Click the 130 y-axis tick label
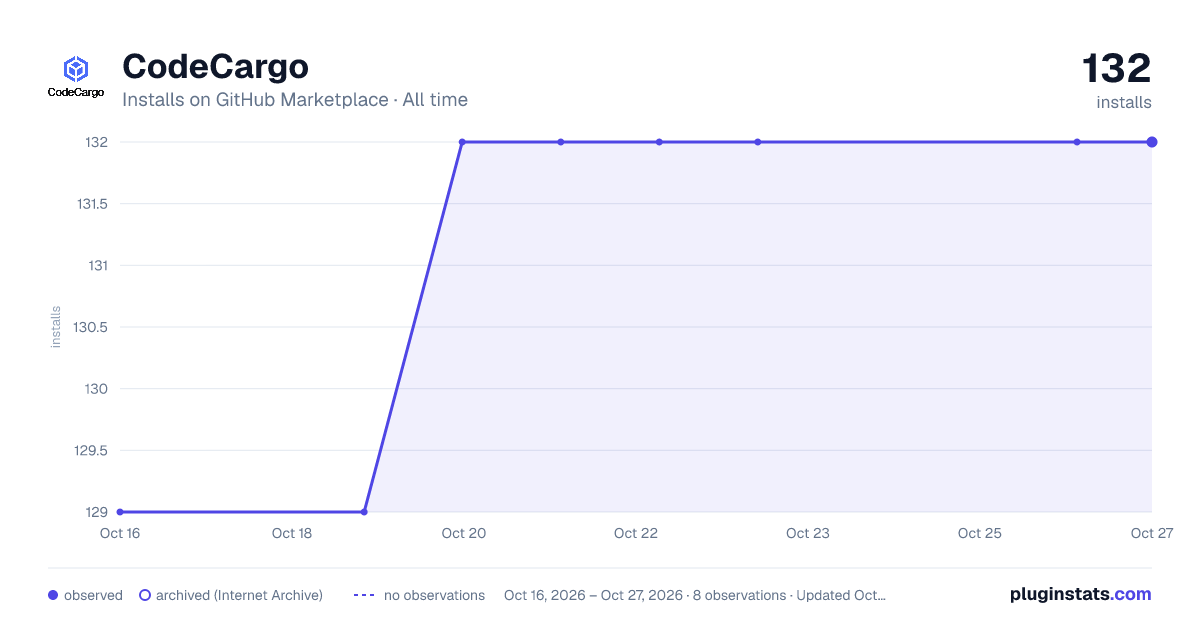 [97, 389]
